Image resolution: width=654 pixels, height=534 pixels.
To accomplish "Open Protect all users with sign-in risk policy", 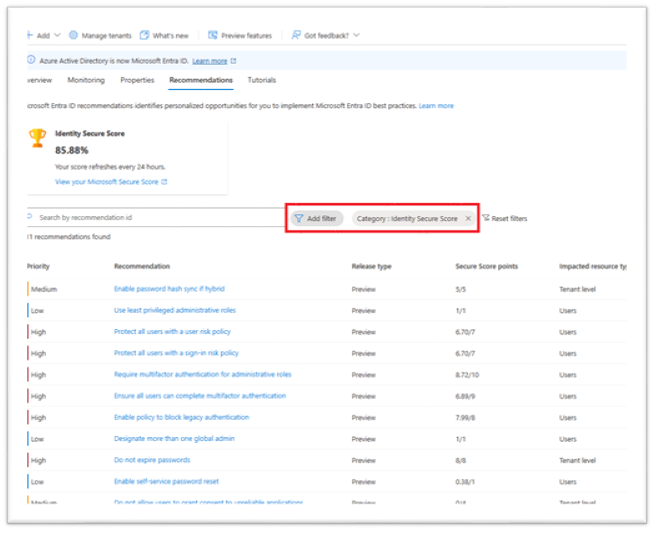I will click(176, 353).
